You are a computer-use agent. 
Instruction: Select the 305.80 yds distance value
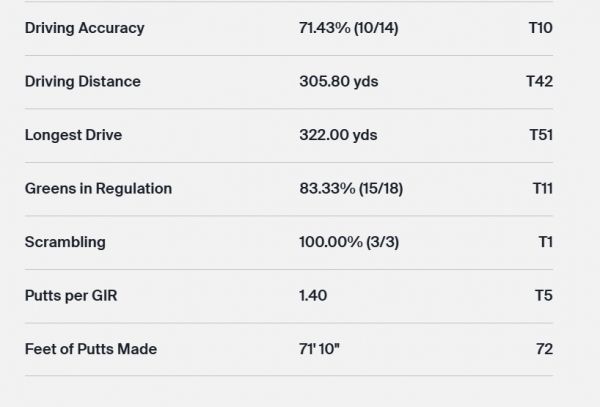click(x=340, y=81)
